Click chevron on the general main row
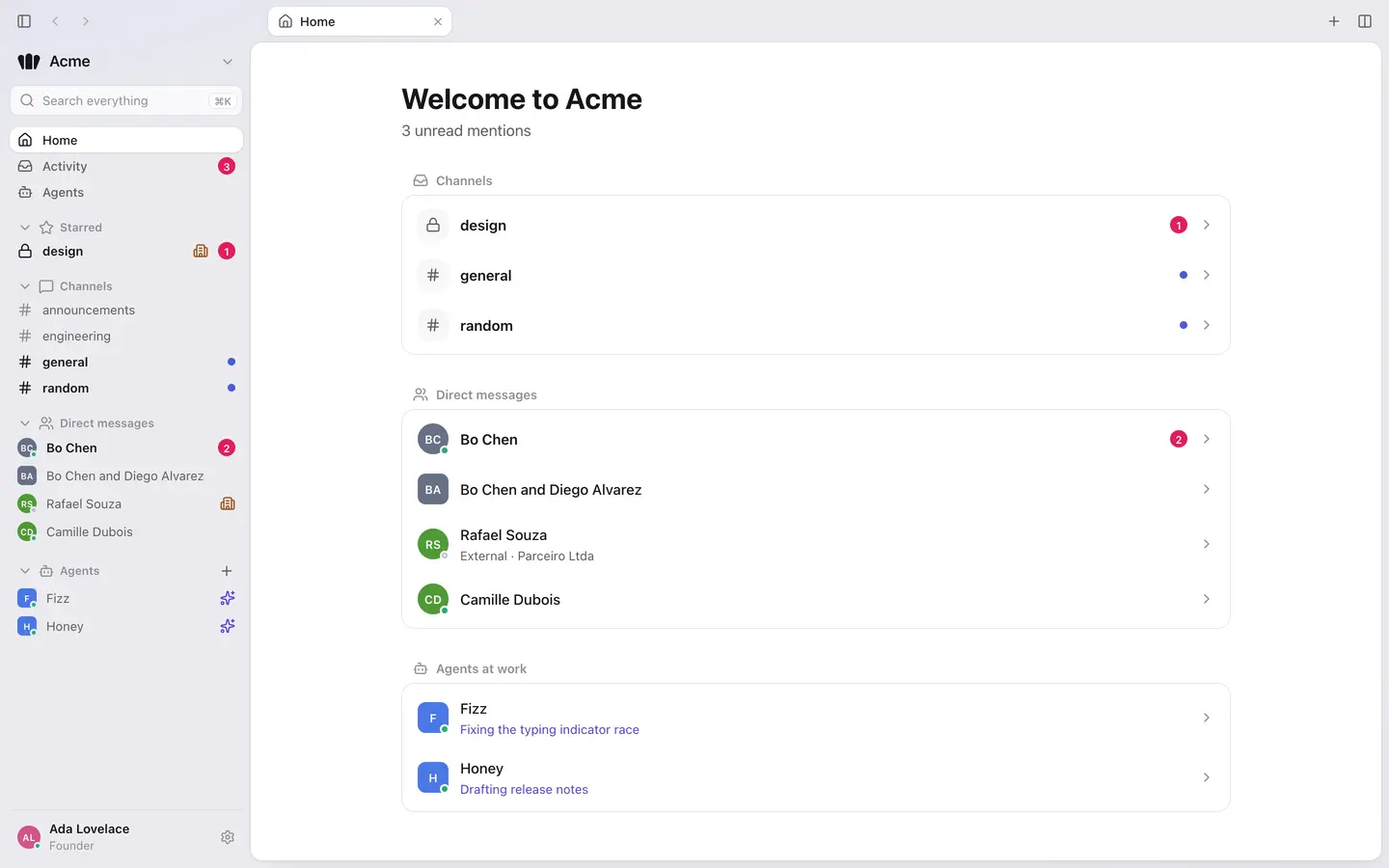The height and width of the screenshot is (868, 1389). 1207,275
